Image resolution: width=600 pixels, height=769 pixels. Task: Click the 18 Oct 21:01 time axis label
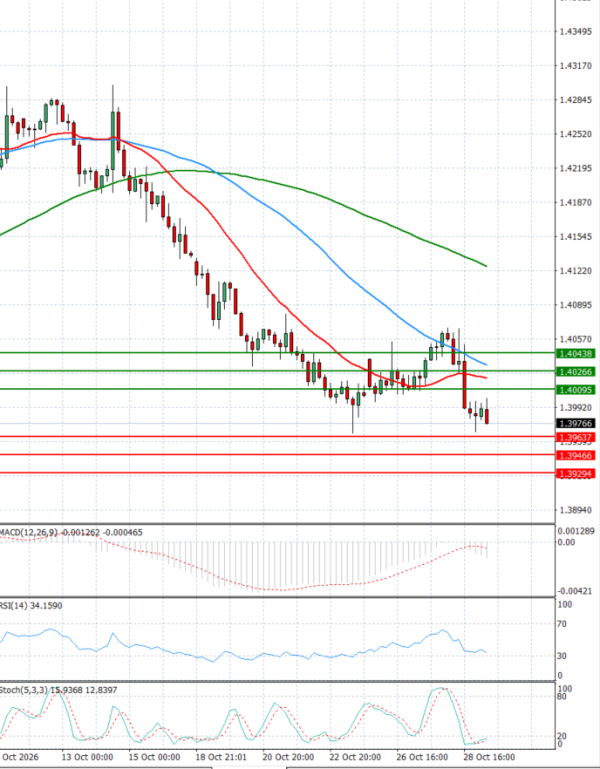pos(221,757)
